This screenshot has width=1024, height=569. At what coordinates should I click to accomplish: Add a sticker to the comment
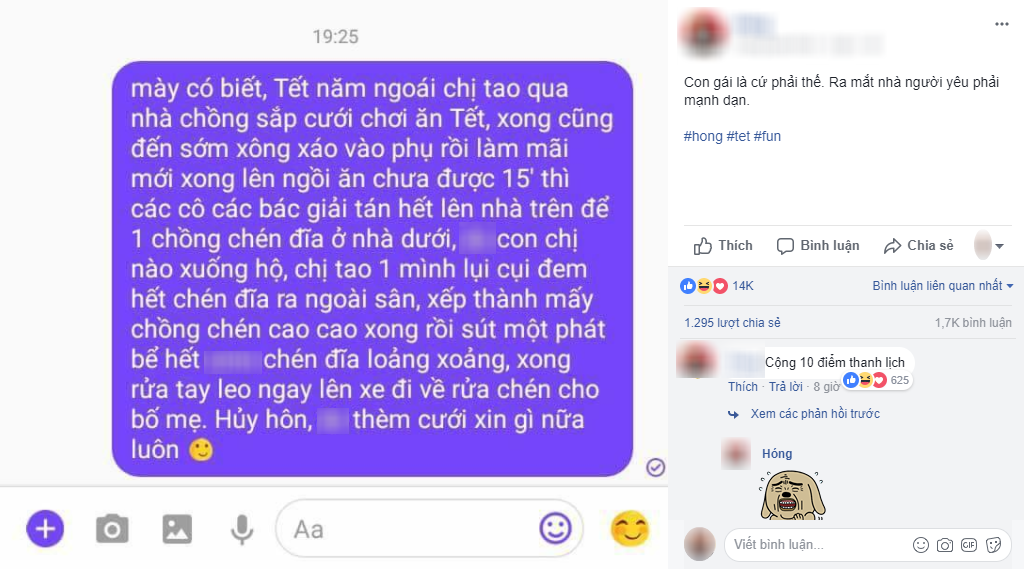click(x=993, y=545)
